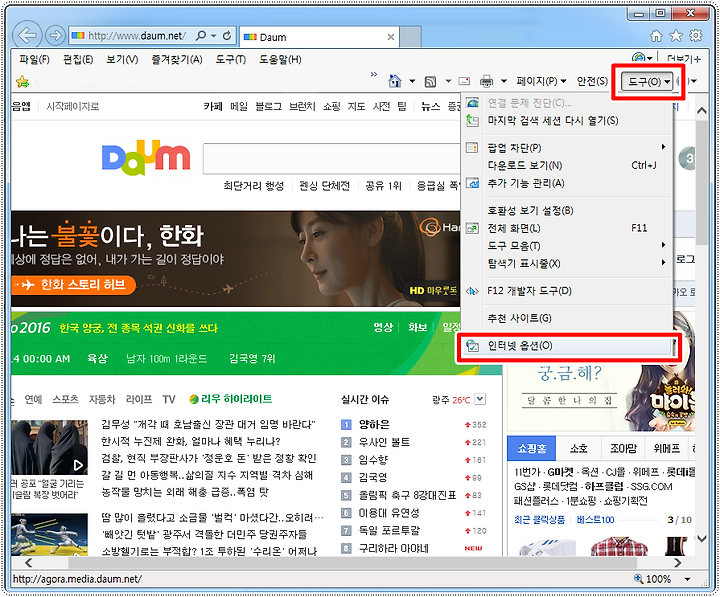
Task: Click the new tab button
Action: click(411, 37)
